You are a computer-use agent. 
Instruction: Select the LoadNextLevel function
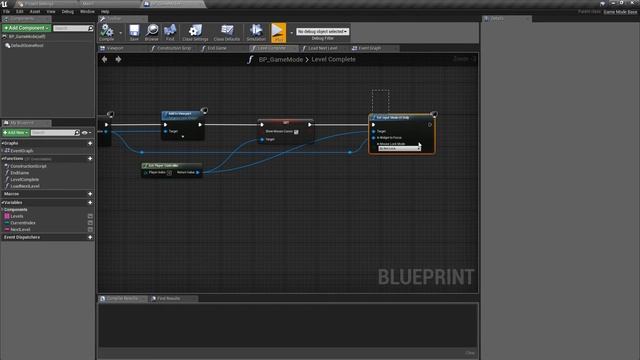pos(25,186)
